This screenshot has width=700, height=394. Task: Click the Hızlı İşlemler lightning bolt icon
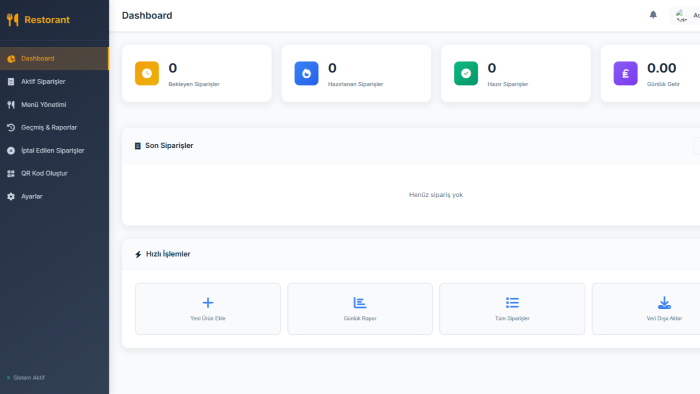[x=138, y=254]
